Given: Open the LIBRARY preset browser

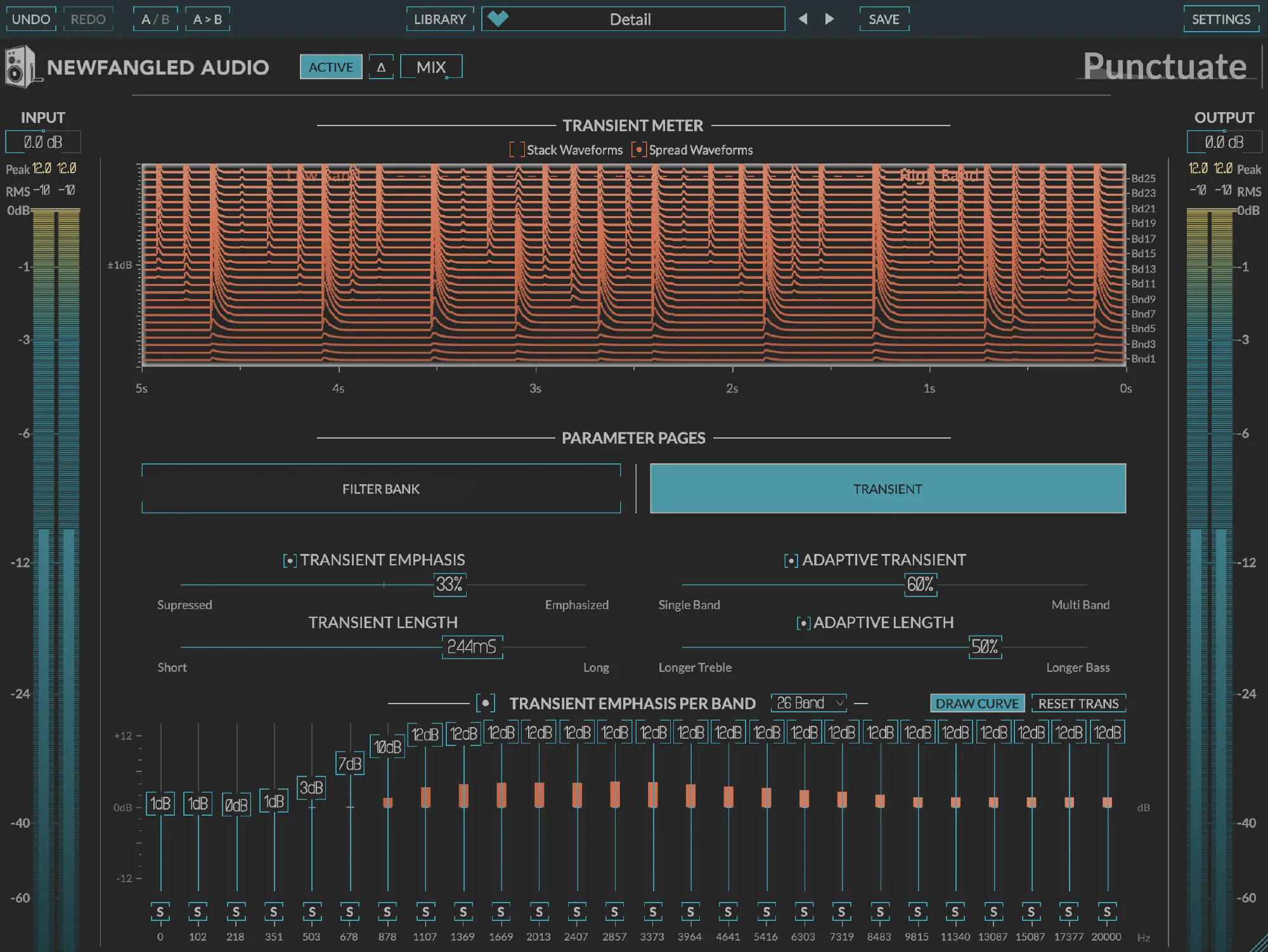Looking at the screenshot, I should 439,19.
